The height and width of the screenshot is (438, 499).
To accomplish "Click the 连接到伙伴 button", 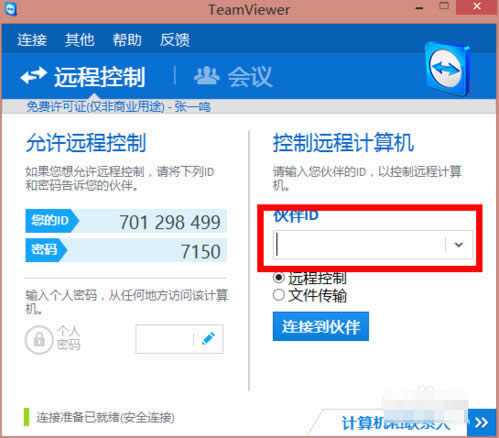I will (321, 326).
